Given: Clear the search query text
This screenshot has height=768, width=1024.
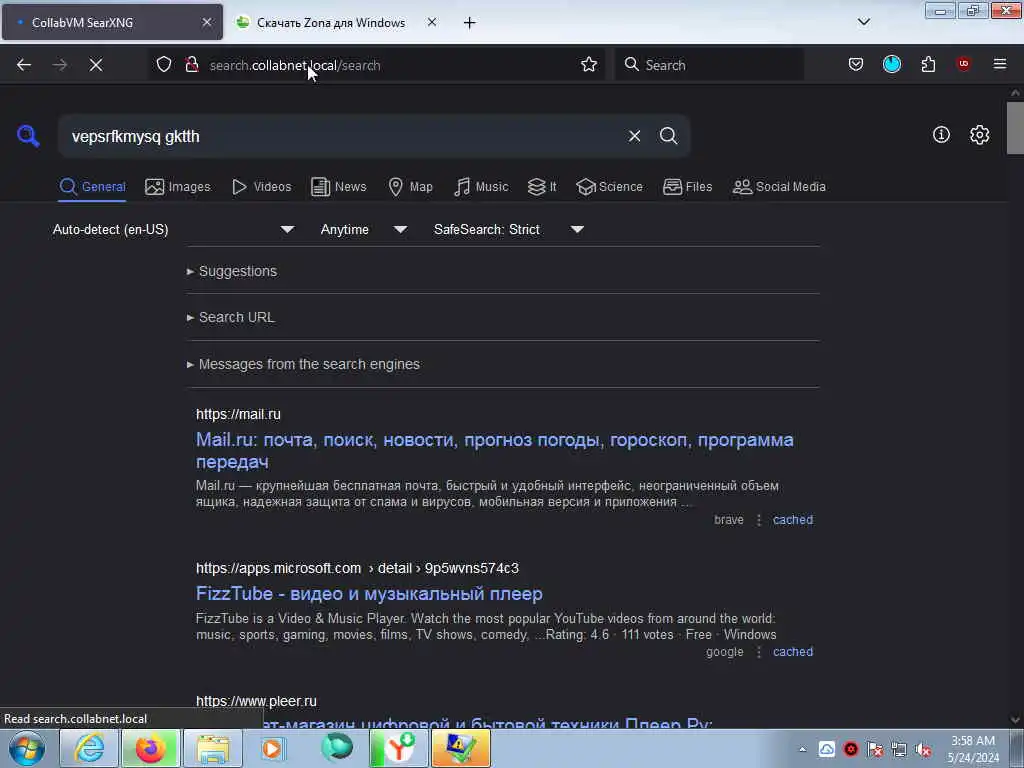Looking at the screenshot, I should pyautogui.click(x=634, y=136).
